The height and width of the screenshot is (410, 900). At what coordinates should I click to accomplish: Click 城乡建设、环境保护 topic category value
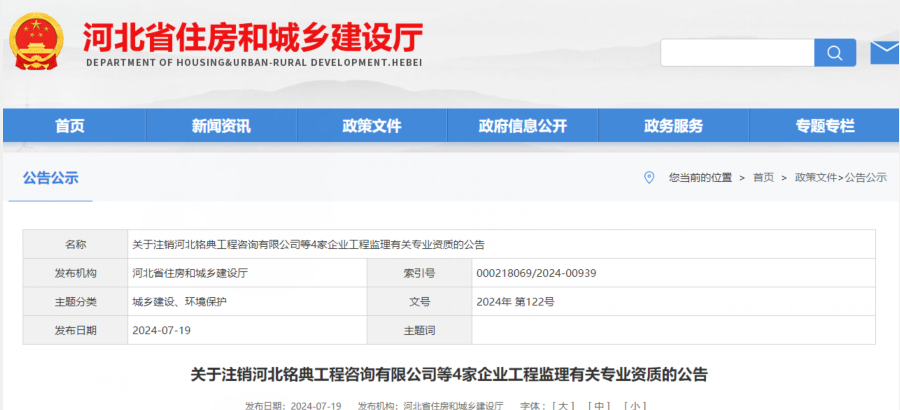click(x=180, y=302)
